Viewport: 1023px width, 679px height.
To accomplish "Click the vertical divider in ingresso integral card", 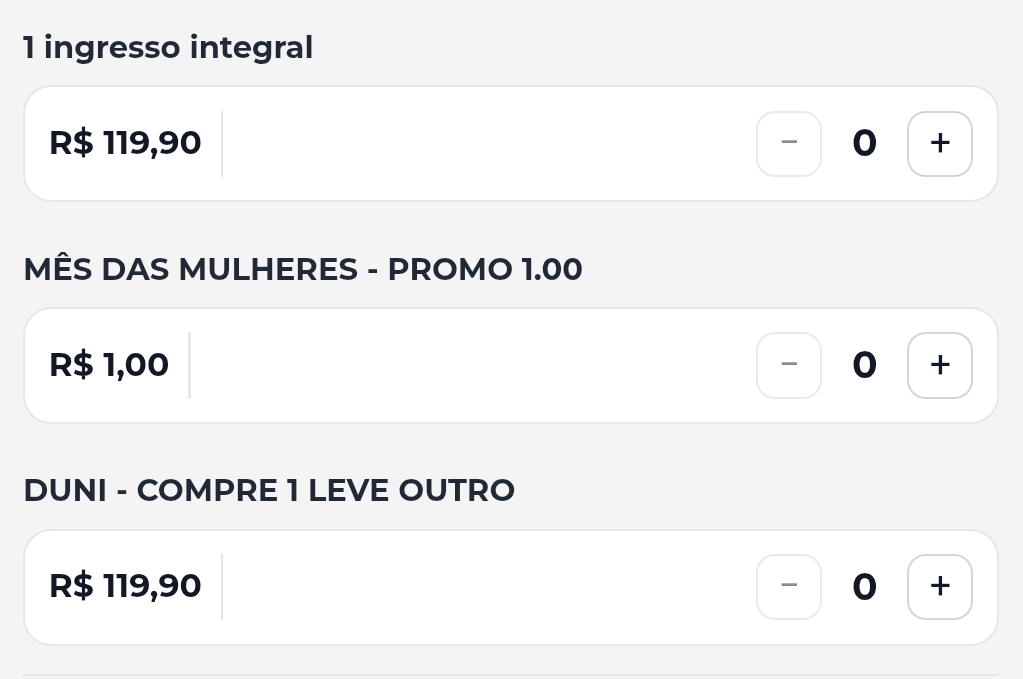I will coord(222,144).
